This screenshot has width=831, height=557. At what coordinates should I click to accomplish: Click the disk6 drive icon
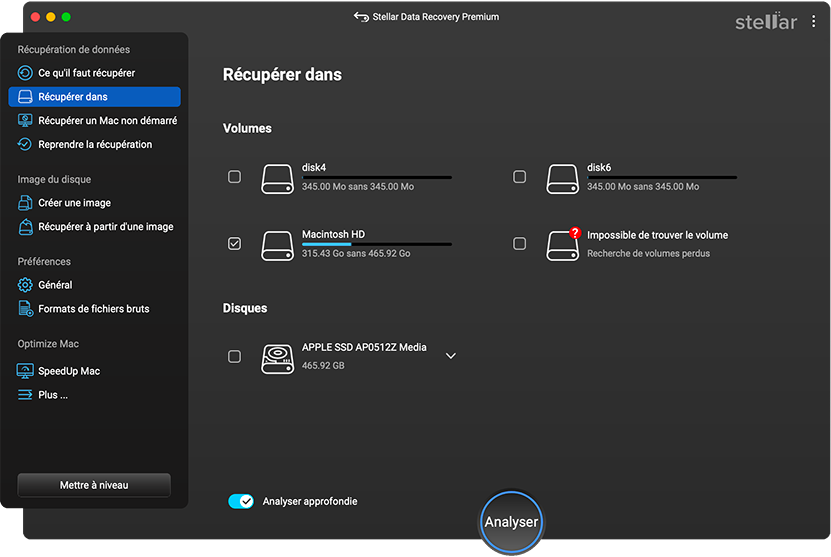coord(562,179)
